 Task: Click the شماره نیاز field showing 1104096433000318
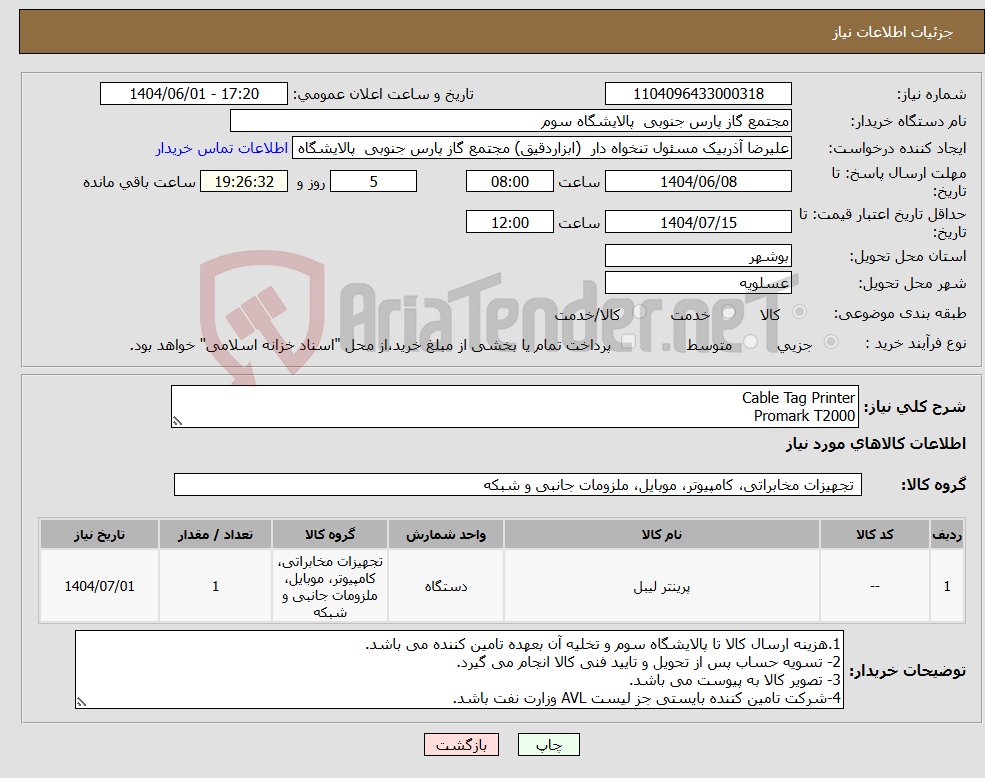coord(697,93)
